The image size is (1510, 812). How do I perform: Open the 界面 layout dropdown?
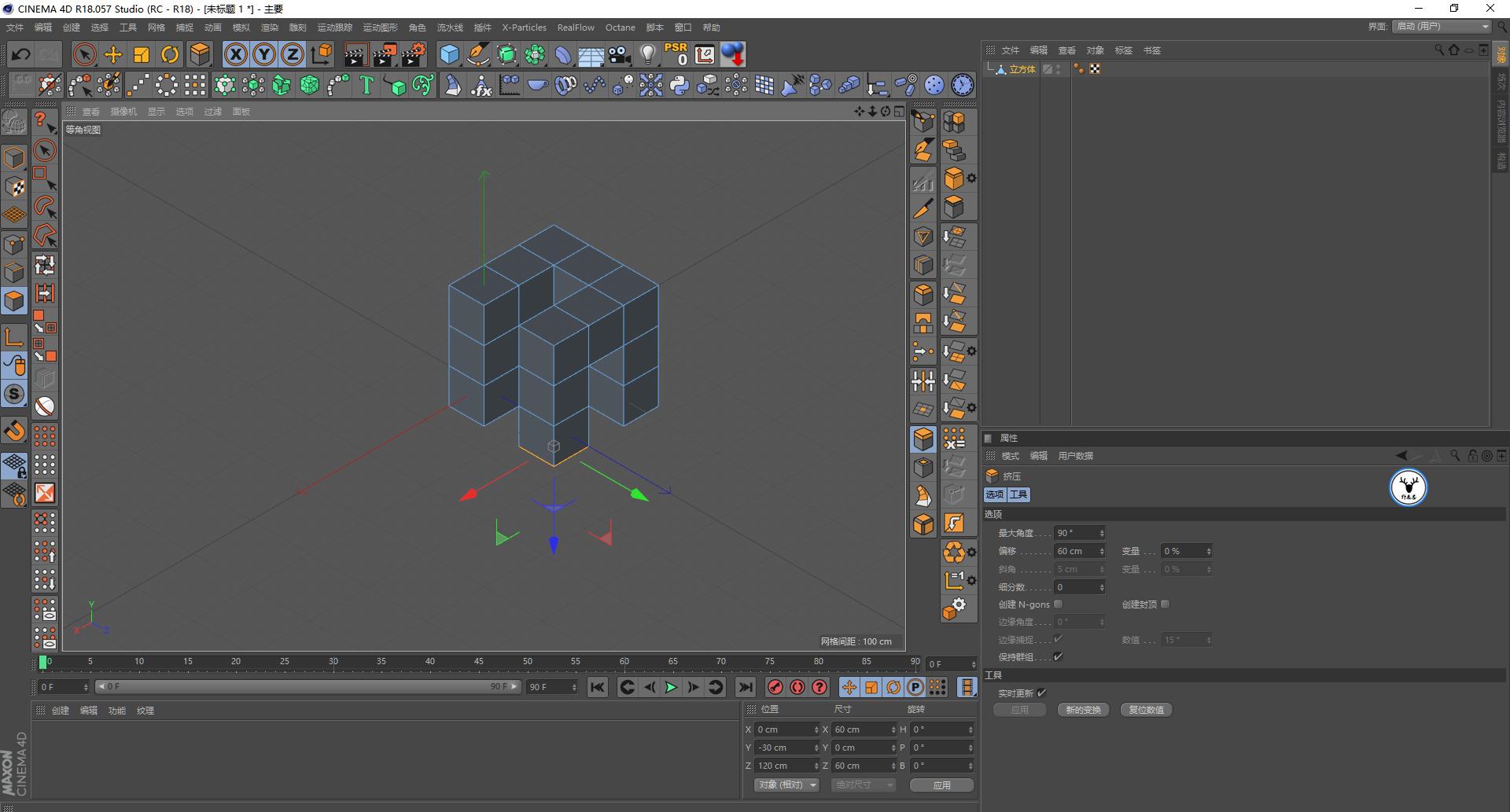[x=1442, y=27]
